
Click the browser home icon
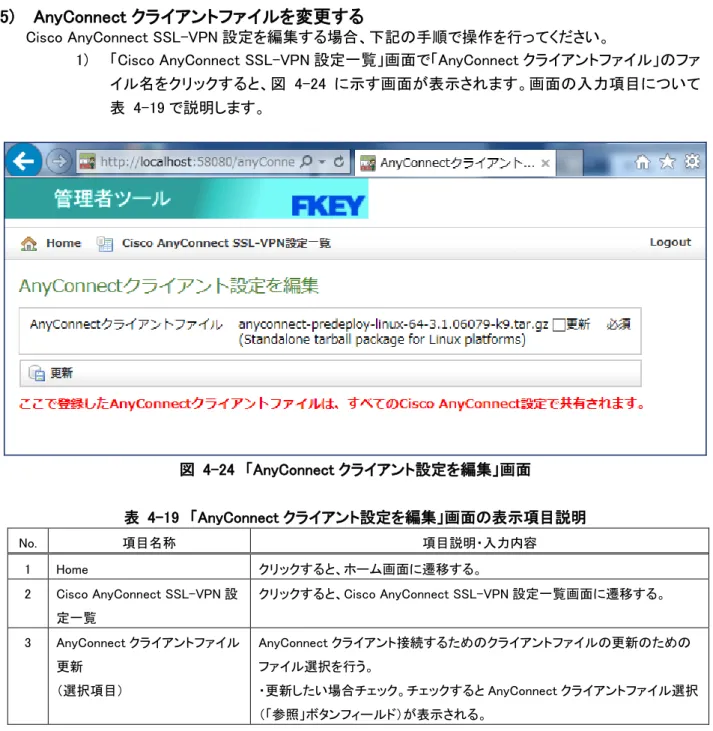click(642, 162)
